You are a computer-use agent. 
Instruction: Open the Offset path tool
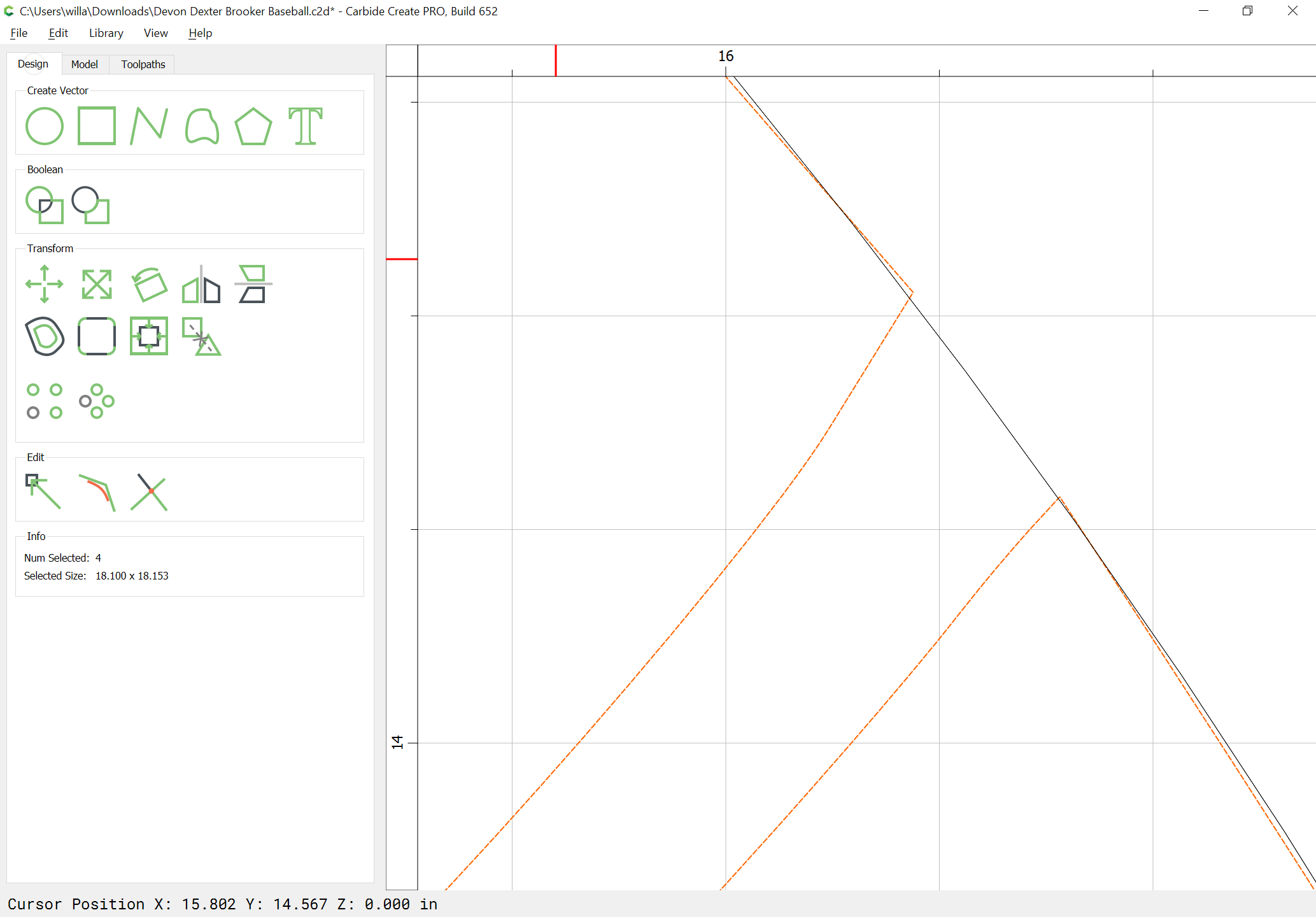pyautogui.click(x=45, y=336)
